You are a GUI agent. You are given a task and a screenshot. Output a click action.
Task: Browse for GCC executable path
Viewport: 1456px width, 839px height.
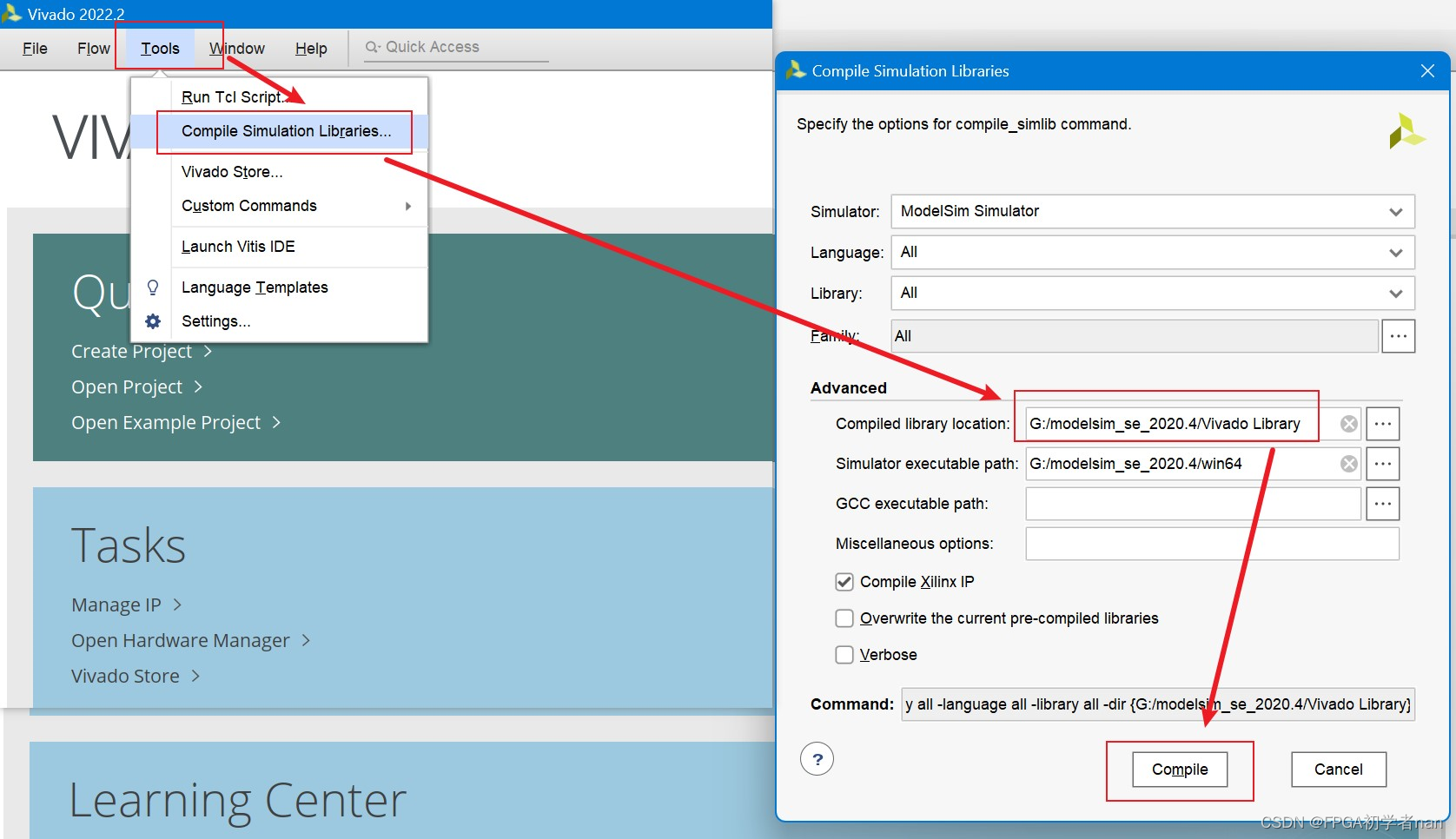[1383, 504]
